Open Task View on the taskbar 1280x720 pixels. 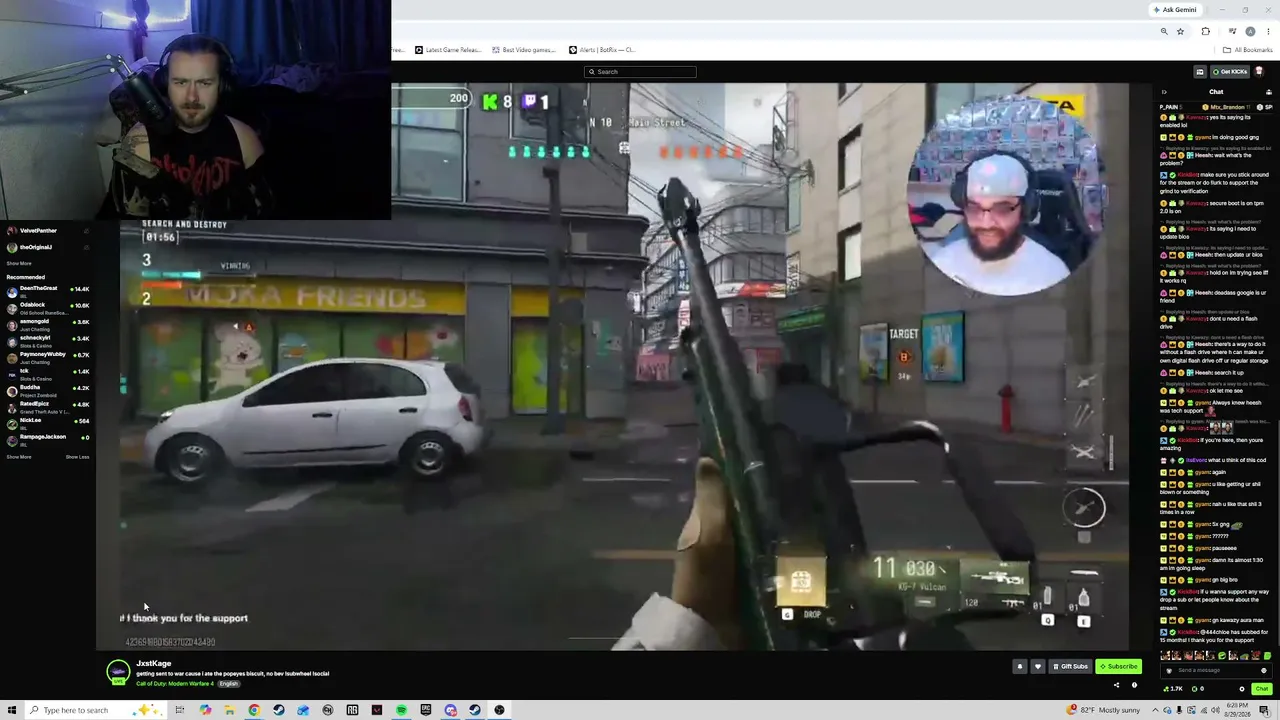[180, 710]
